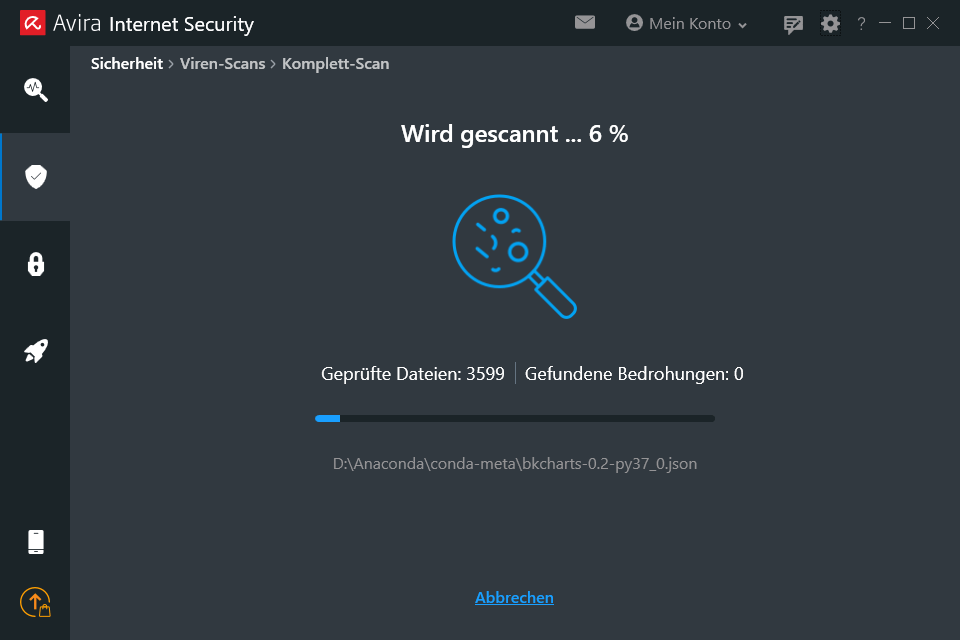Open the Status magnifier sidebar icon
The width and height of the screenshot is (960, 640).
click(x=36, y=89)
